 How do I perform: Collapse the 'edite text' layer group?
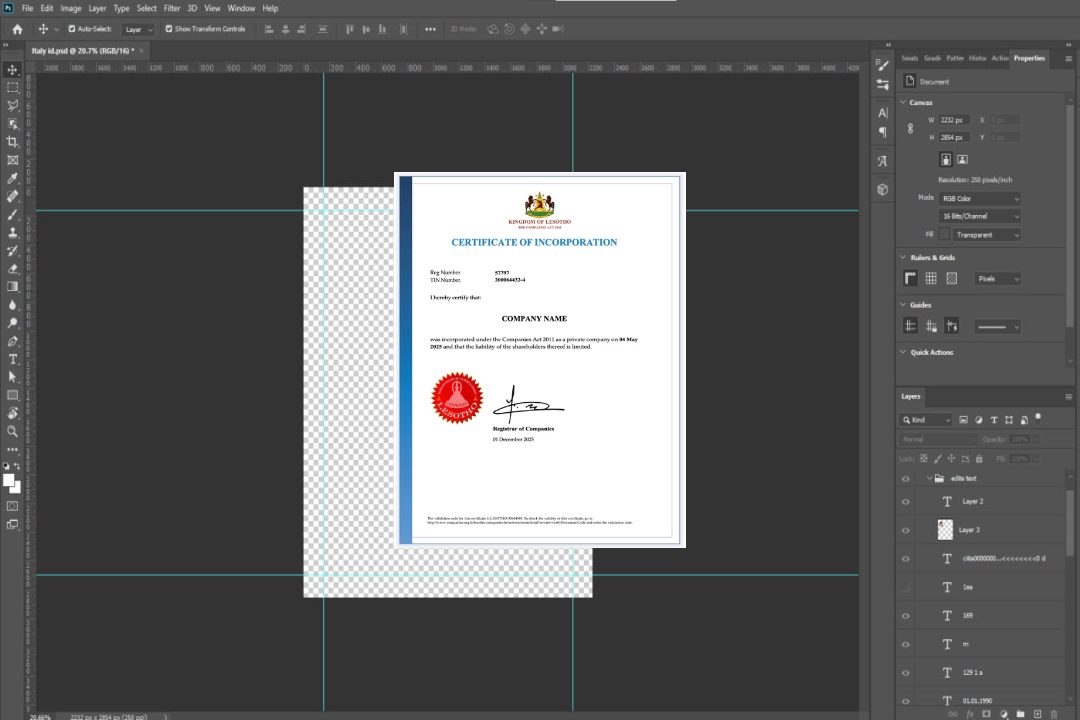pos(929,478)
